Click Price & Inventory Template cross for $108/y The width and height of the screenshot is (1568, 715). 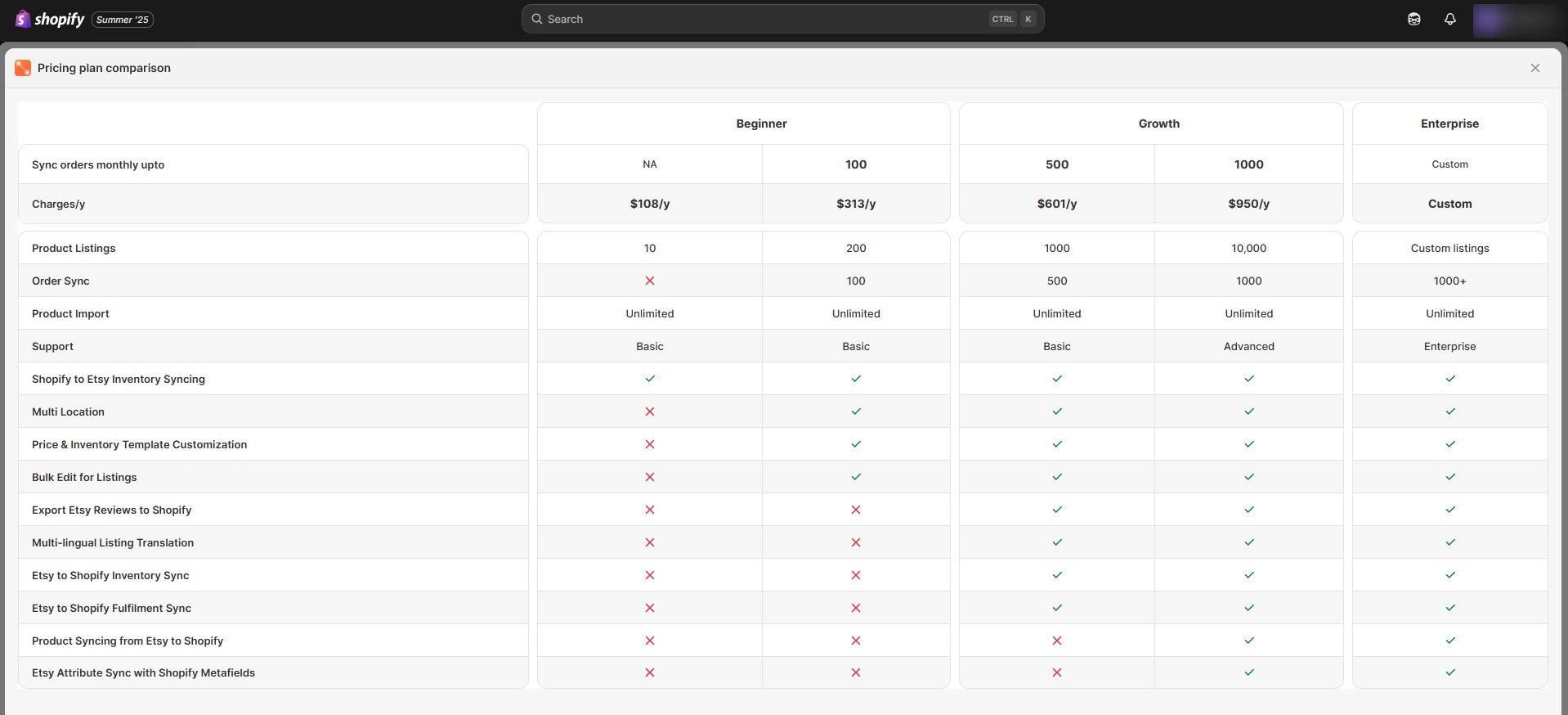coord(650,444)
